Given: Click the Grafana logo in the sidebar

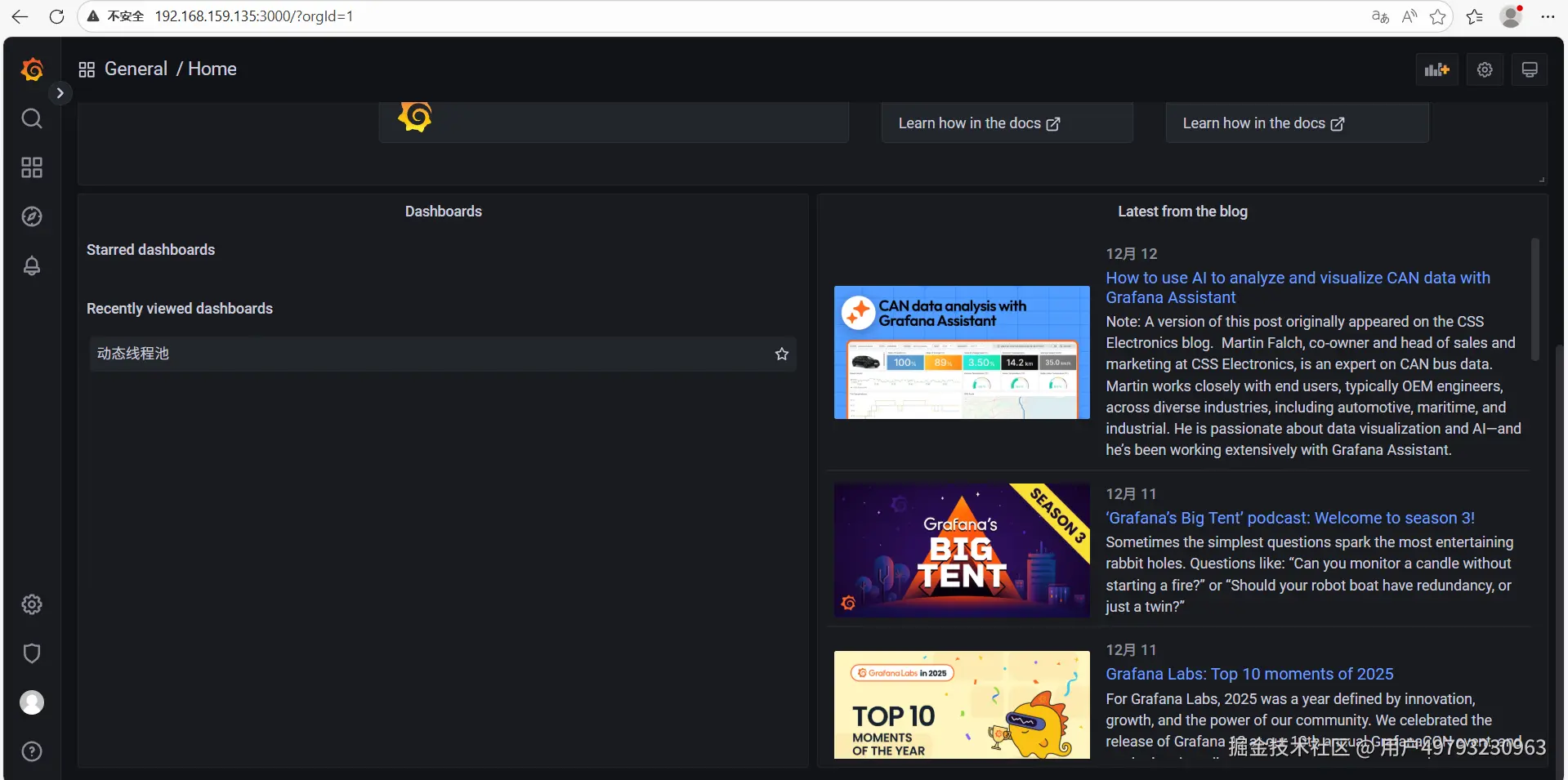Looking at the screenshot, I should pos(32,69).
